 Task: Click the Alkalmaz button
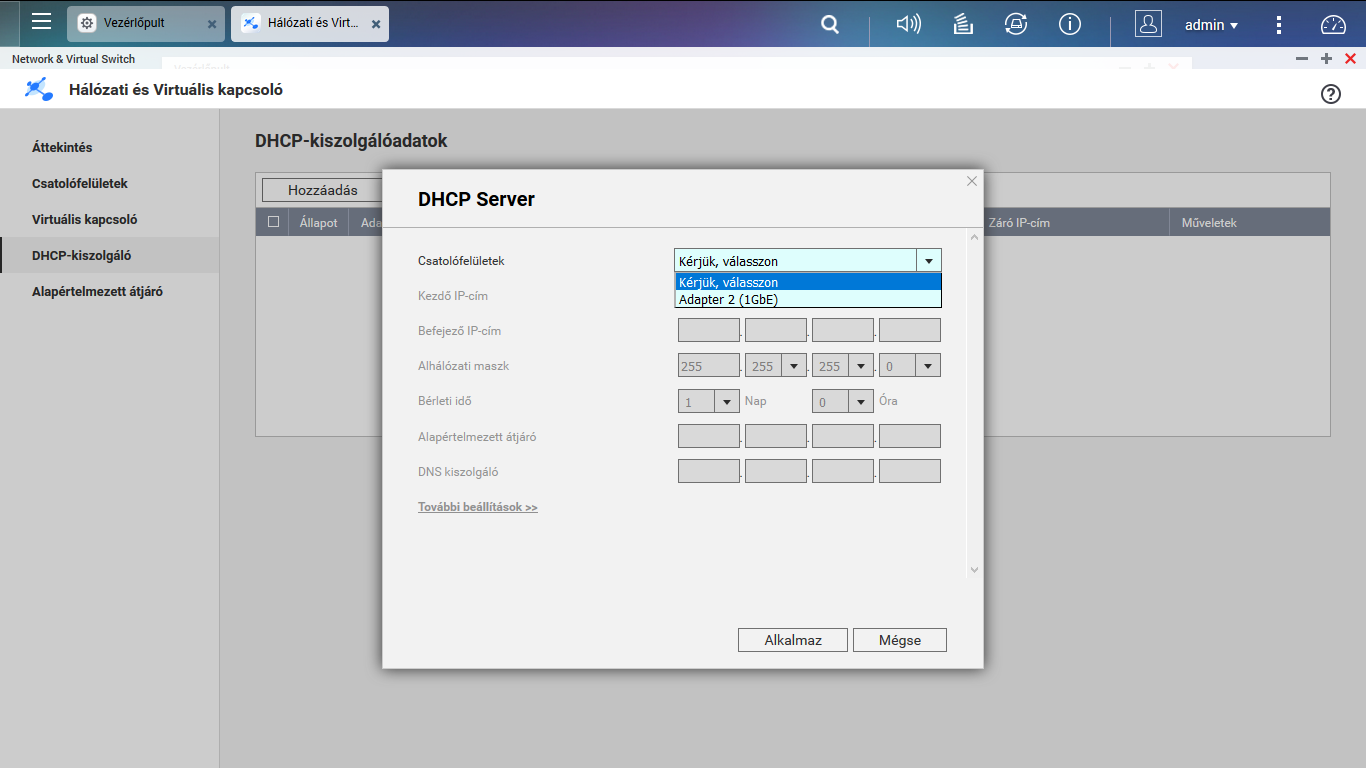click(x=792, y=639)
